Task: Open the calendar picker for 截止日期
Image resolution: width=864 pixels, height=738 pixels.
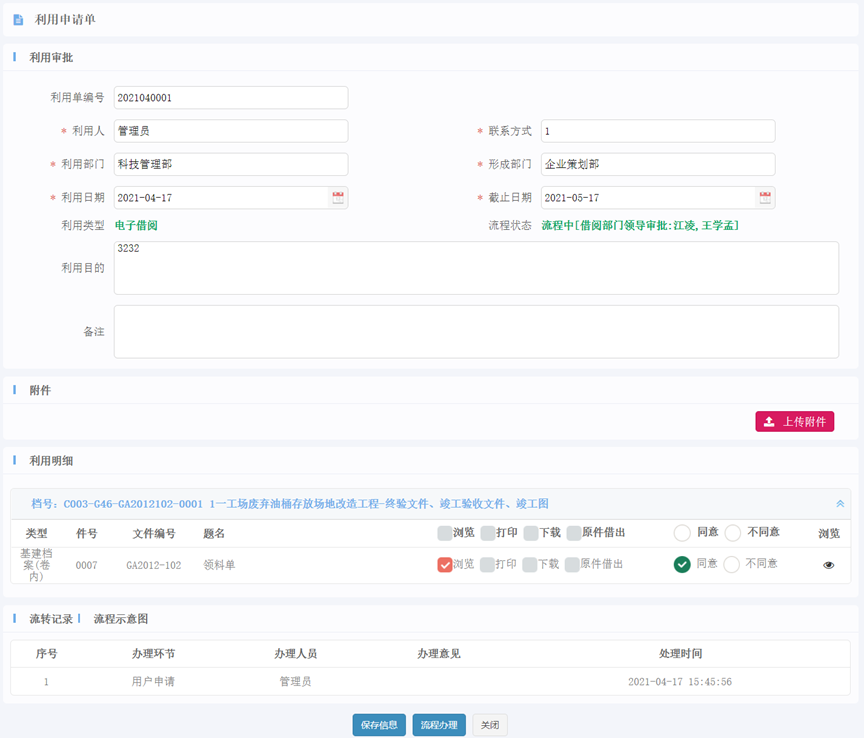Action: (765, 197)
